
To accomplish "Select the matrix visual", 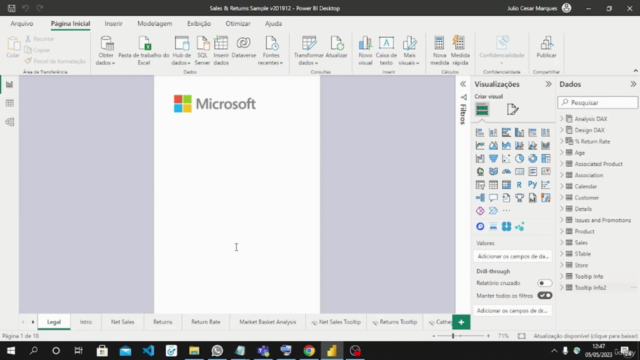I will click(x=506, y=184).
